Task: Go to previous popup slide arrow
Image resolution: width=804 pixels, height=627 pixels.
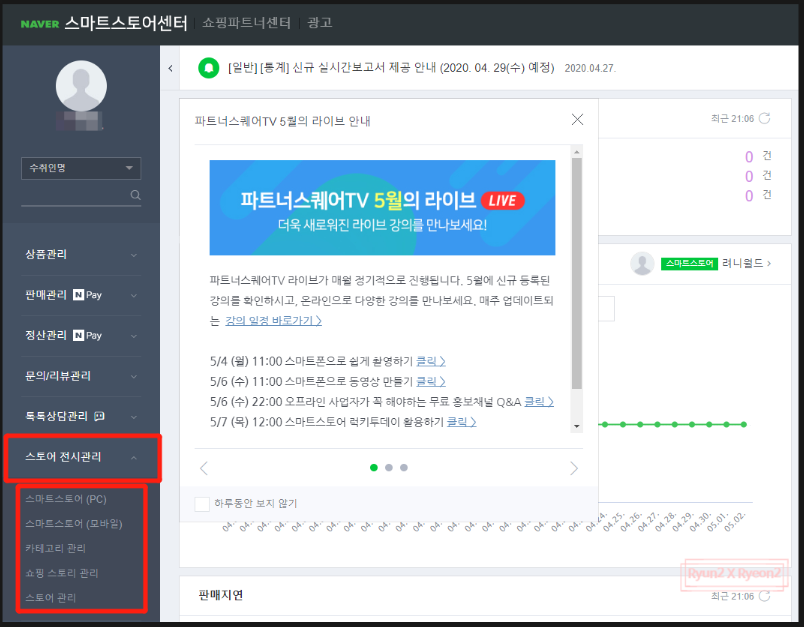Action: [x=204, y=468]
